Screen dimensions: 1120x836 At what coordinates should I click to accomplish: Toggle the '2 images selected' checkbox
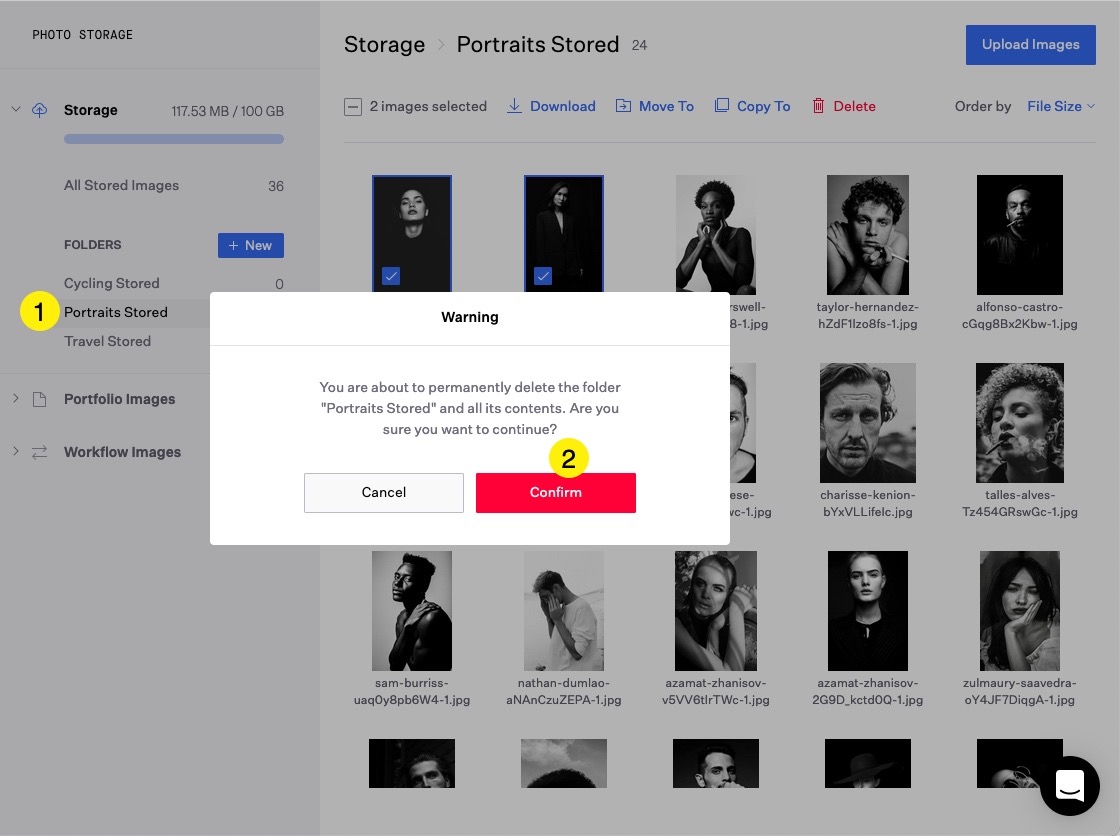(353, 107)
